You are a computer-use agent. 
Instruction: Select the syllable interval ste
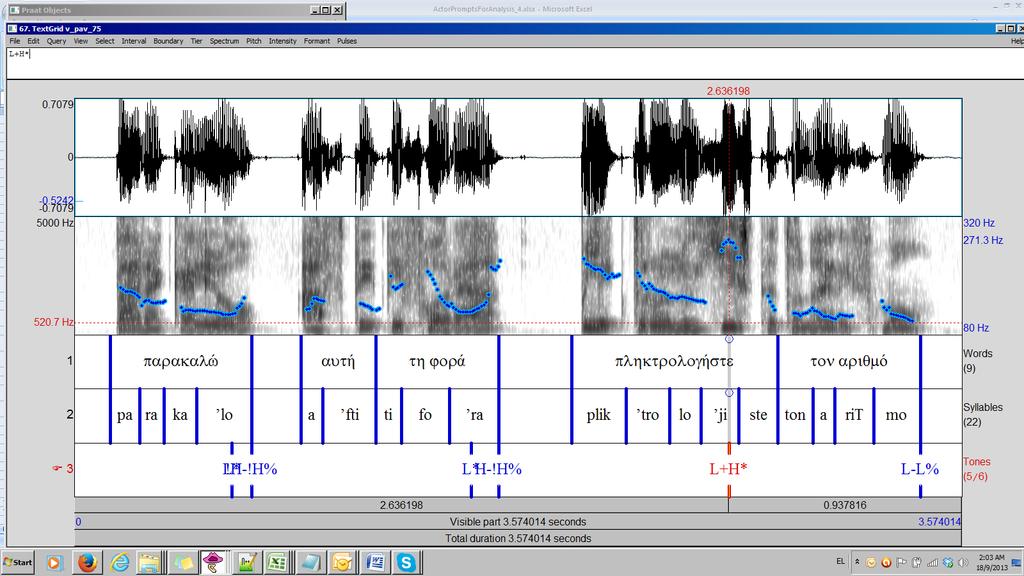pyautogui.click(x=758, y=415)
